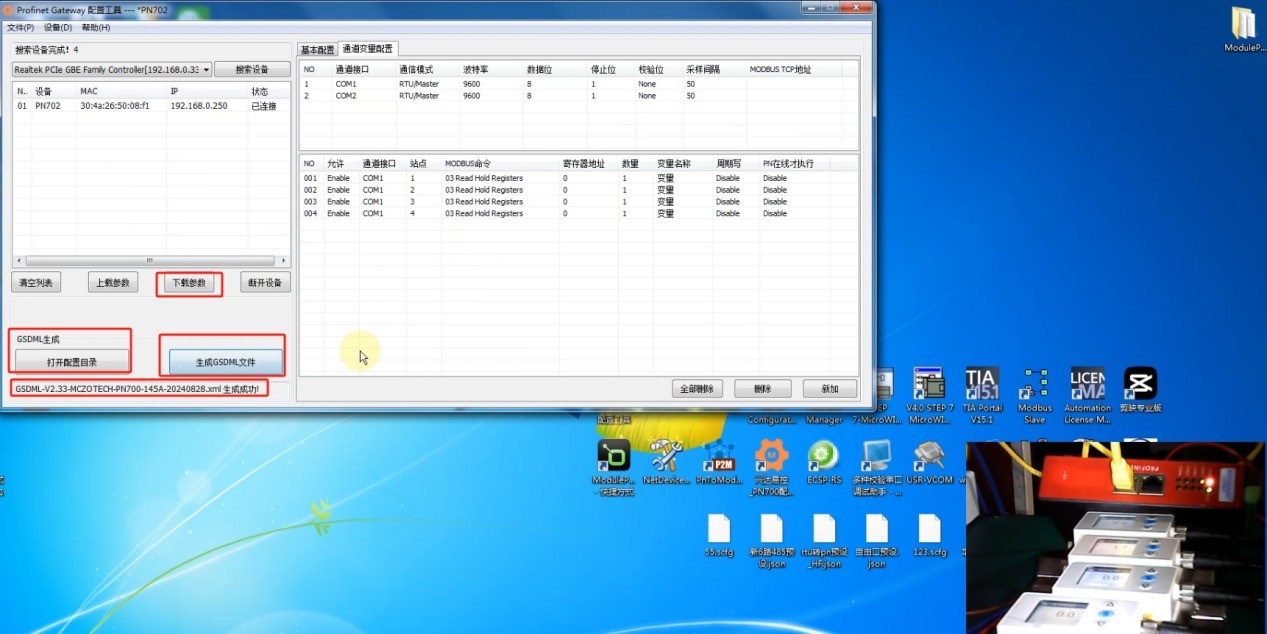
Task: Click the 生成GSDML文件 button
Action: pyautogui.click(x=226, y=361)
